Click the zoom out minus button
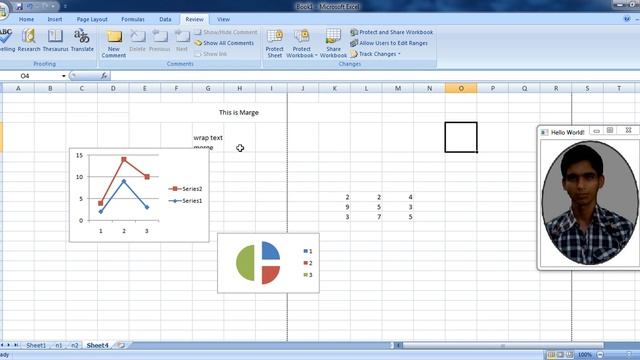 pos(600,355)
